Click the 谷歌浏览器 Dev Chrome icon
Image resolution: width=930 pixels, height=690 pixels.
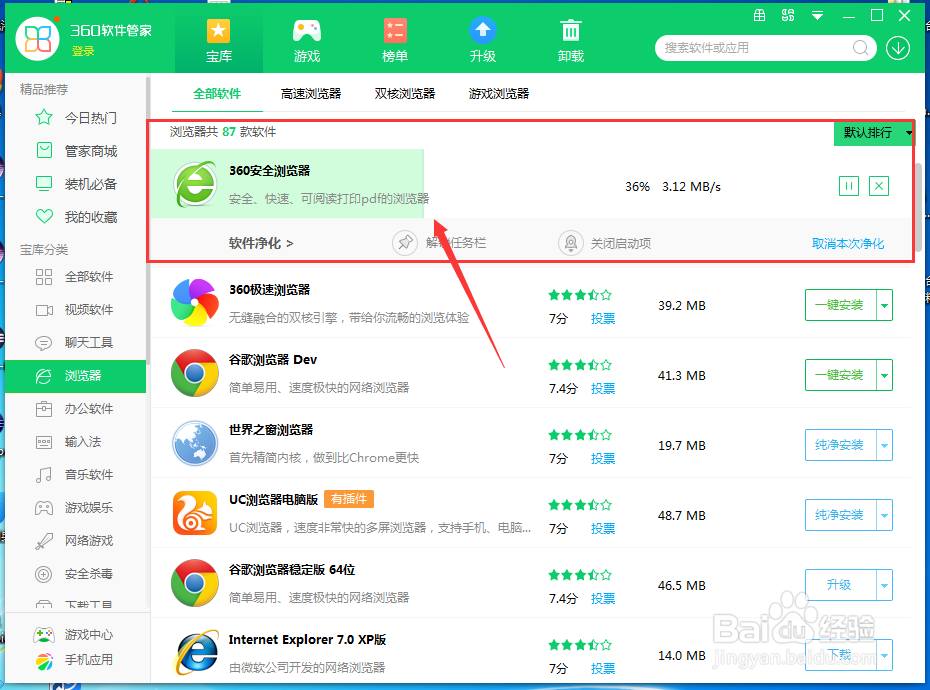pos(195,373)
